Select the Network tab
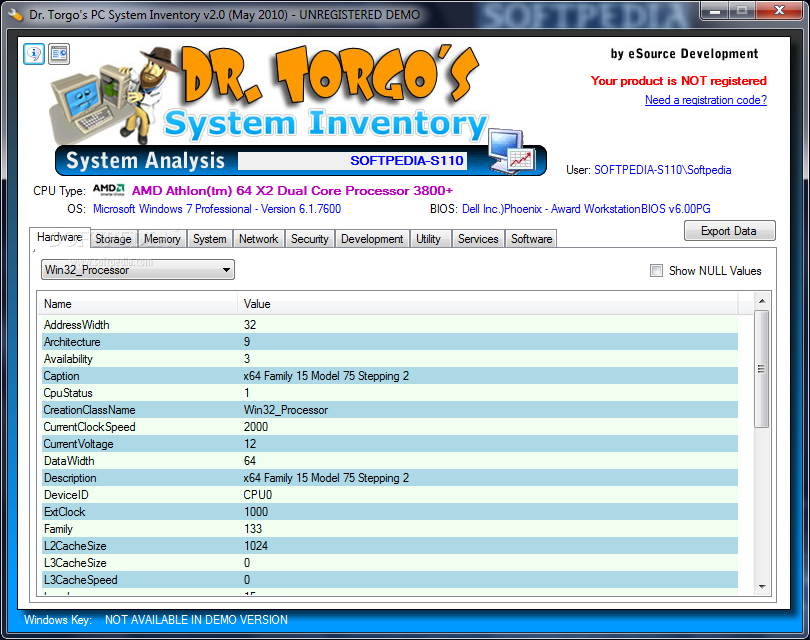 point(259,239)
